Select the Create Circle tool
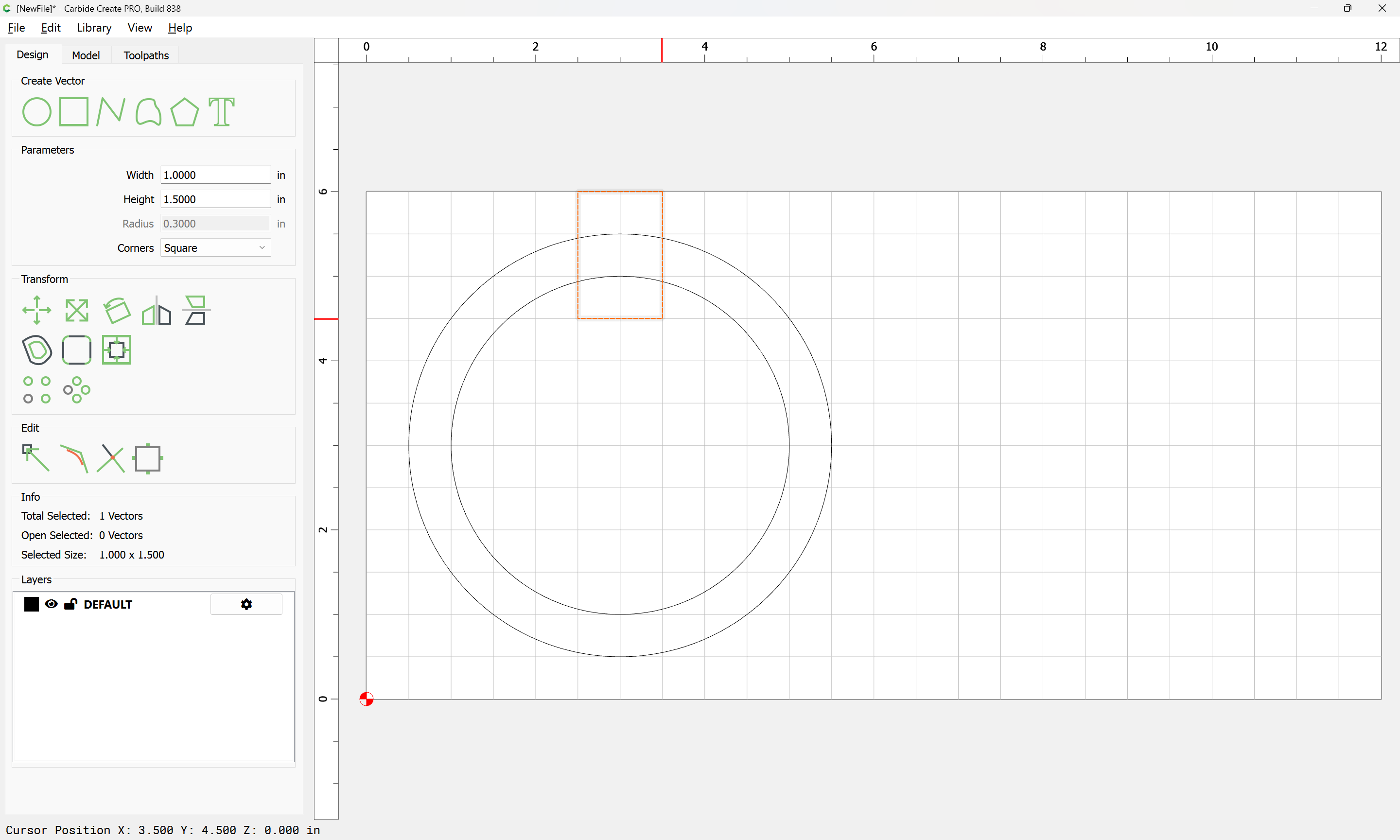The height and width of the screenshot is (840, 1400). tap(36, 111)
